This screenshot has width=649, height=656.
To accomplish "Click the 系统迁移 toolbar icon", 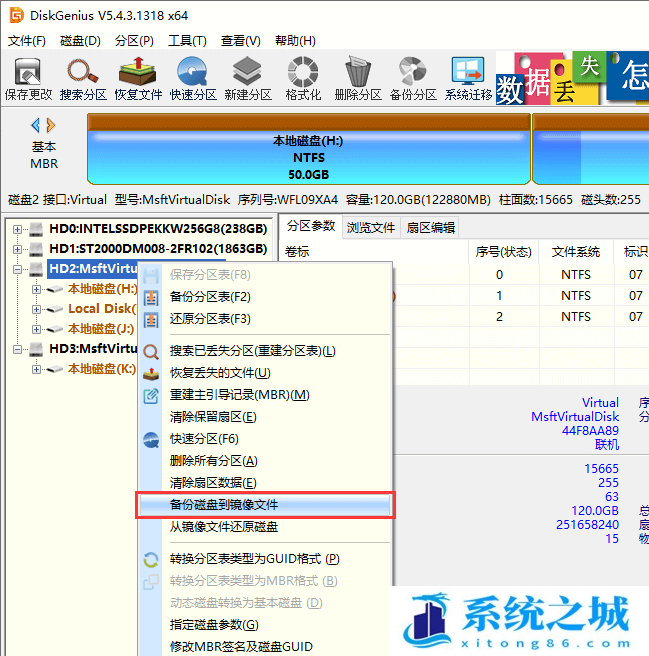I will pyautogui.click(x=468, y=71).
